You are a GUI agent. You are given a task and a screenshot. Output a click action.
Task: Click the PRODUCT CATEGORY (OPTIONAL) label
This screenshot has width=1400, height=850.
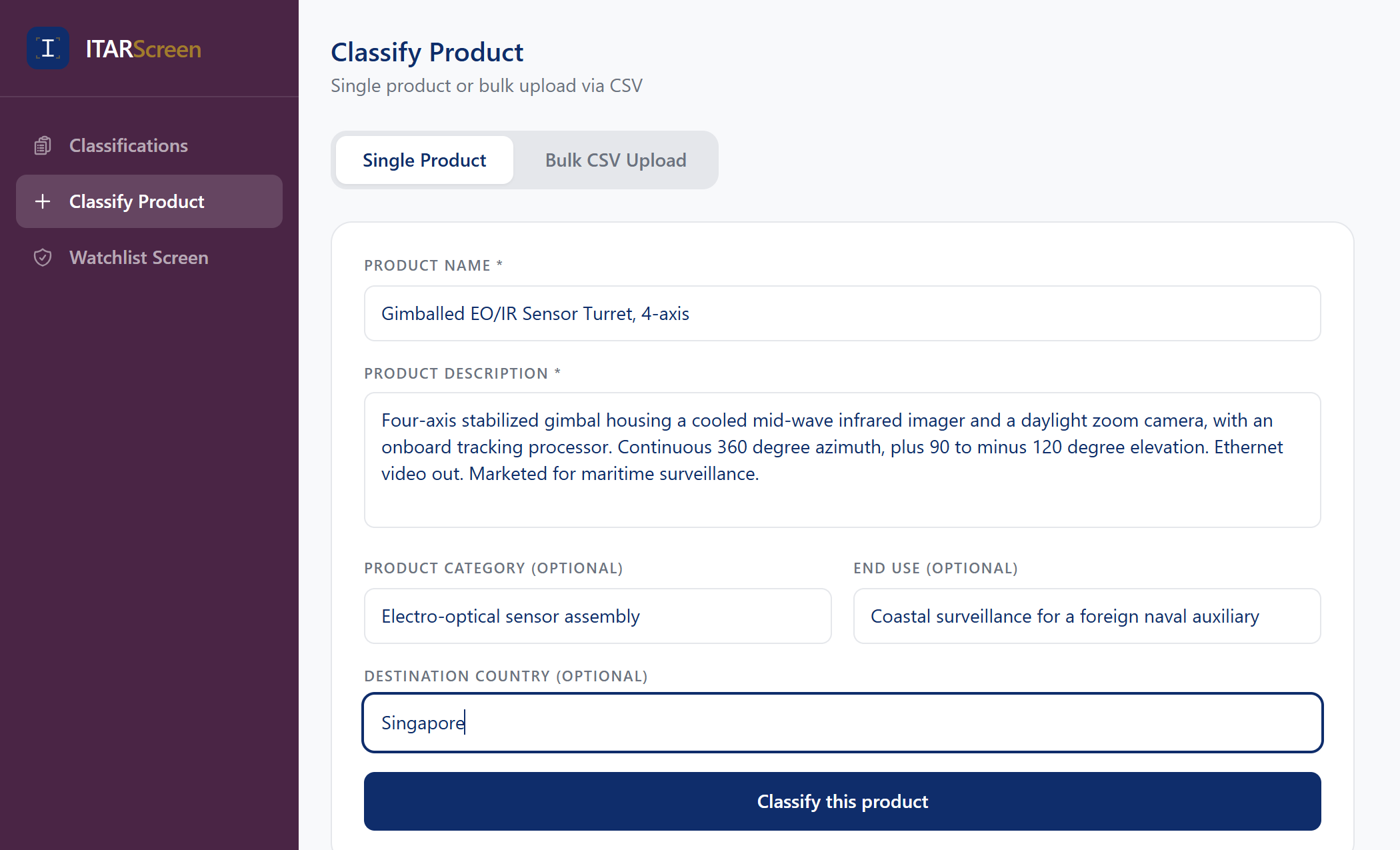point(493,568)
